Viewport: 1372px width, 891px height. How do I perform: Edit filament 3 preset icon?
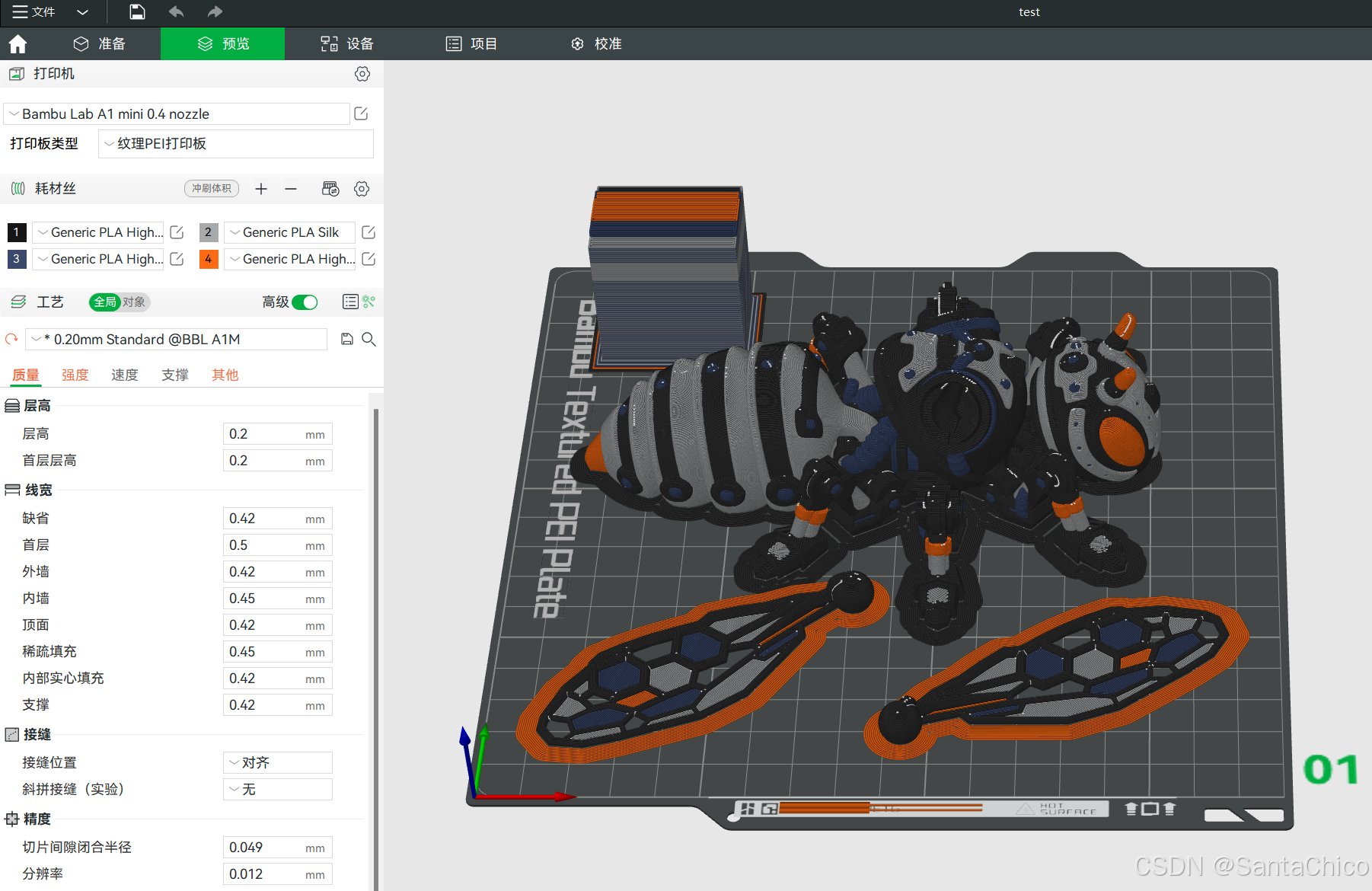coord(177,259)
